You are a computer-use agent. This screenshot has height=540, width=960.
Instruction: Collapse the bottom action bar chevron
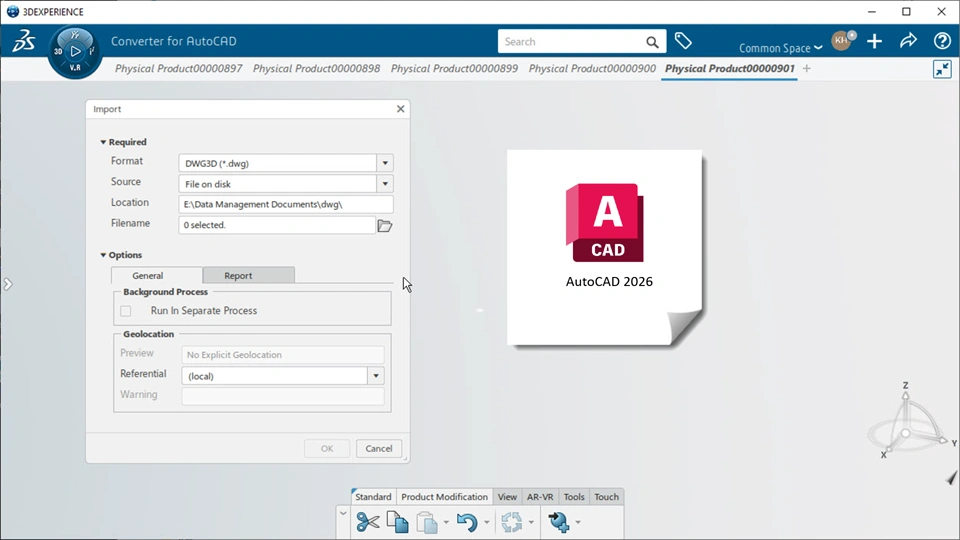(343, 514)
